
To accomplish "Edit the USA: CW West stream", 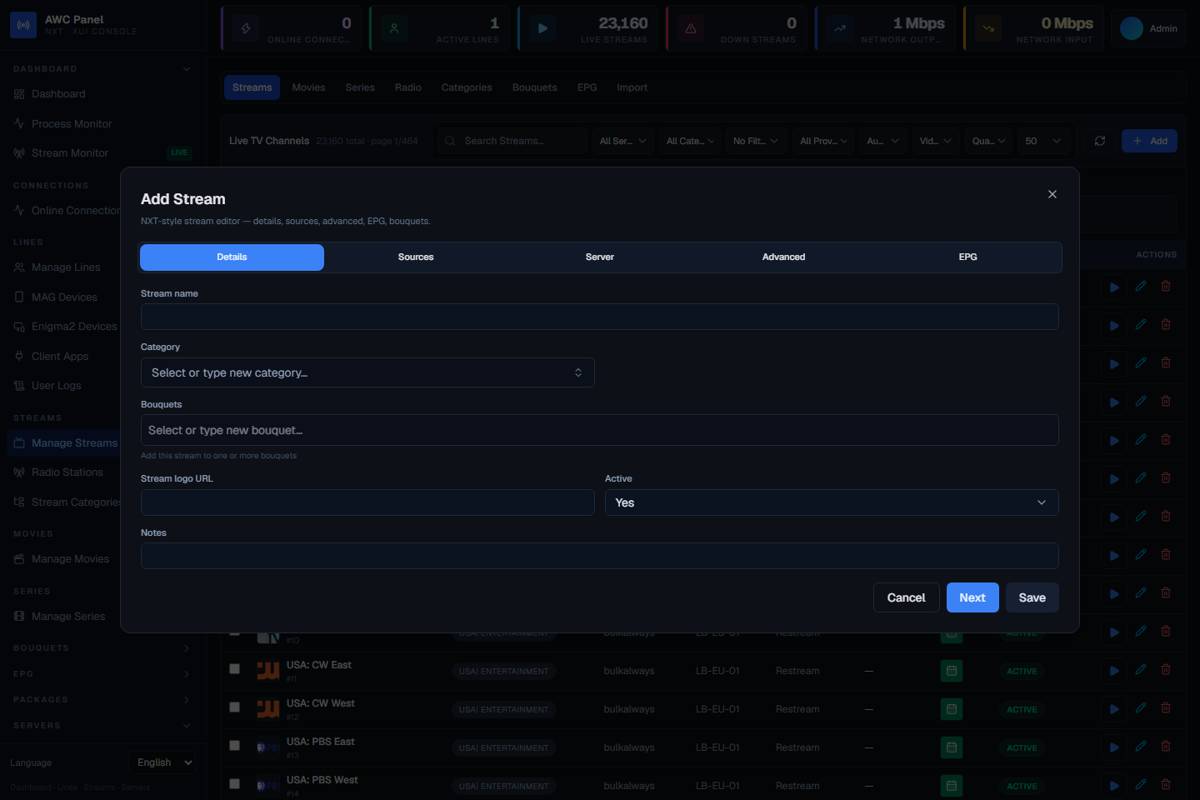I will tap(1141, 709).
